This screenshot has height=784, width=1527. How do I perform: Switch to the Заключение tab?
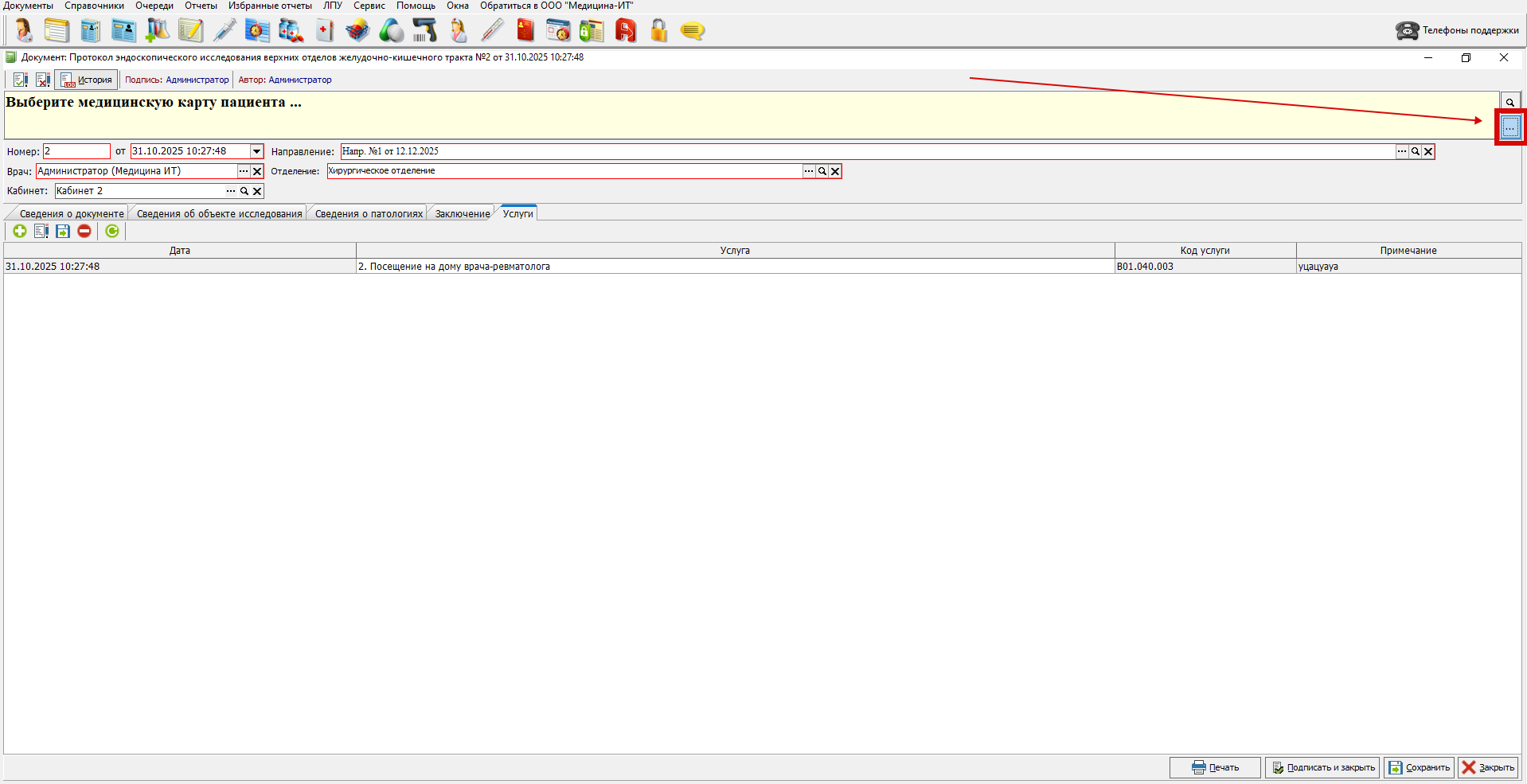[462, 213]
